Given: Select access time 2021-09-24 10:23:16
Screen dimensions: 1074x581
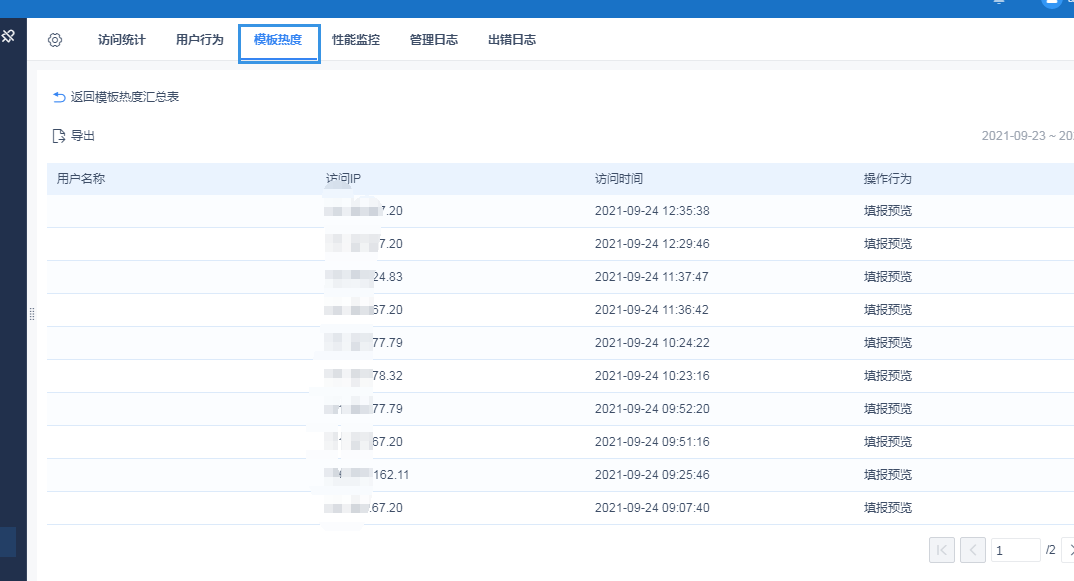Looking at the screenshot, I should [x=652, y=375].
